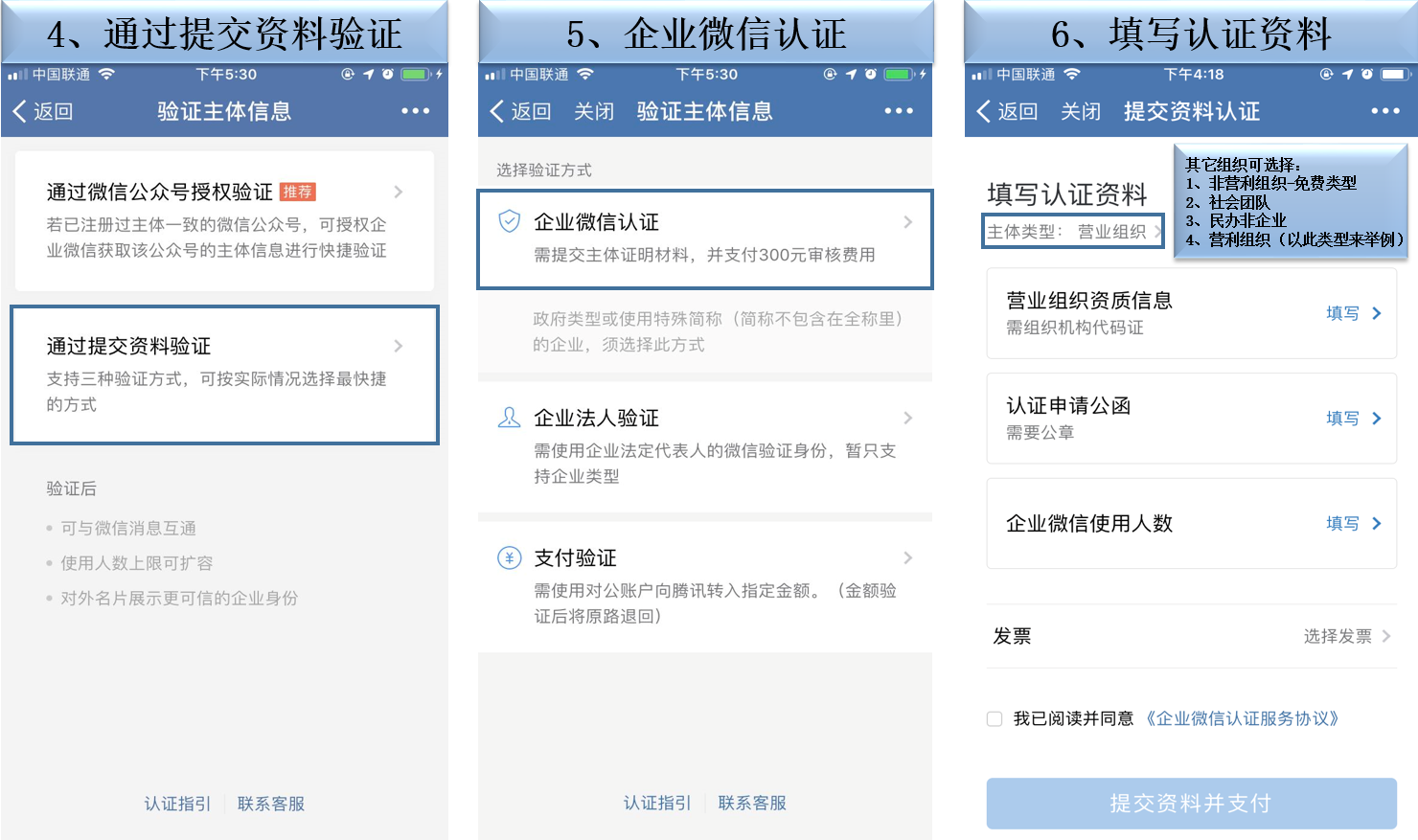Click the note about 政府类型或使用特殊简称
The image size is (1418, 840).
tap(719, 331)
